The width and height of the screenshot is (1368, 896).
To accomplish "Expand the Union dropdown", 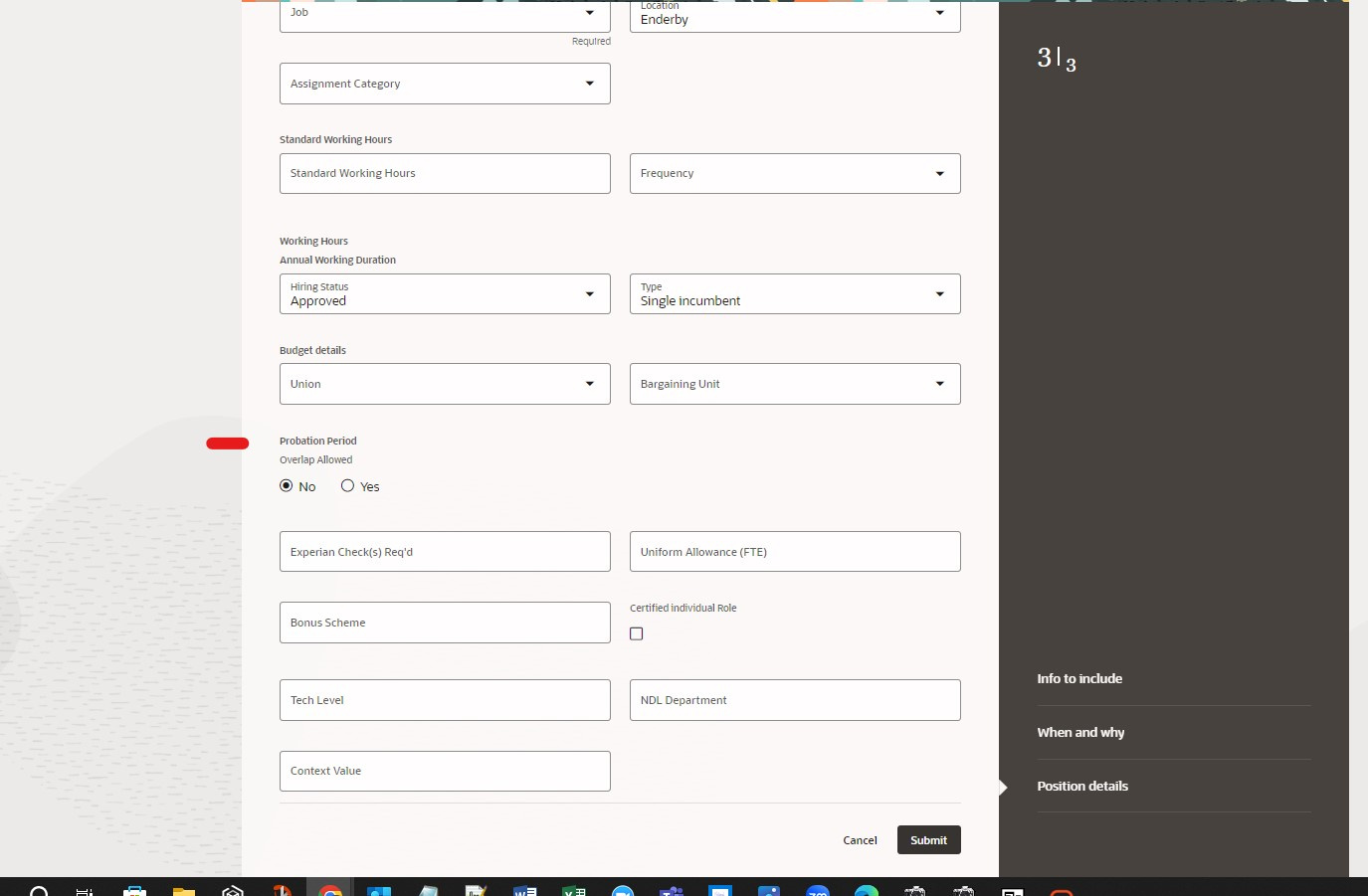I will pyautogui.click(x=445, y=384).
